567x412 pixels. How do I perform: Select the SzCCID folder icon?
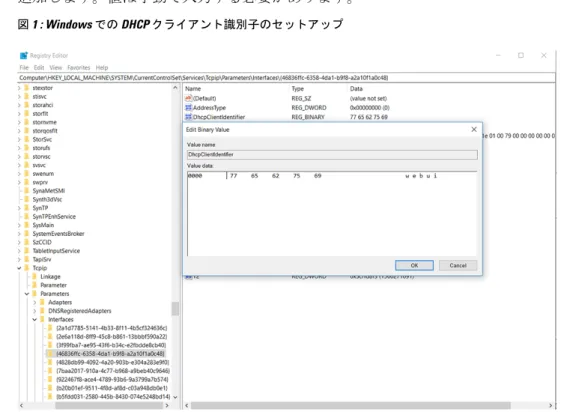pyautogui.click(x=27, y=242)
